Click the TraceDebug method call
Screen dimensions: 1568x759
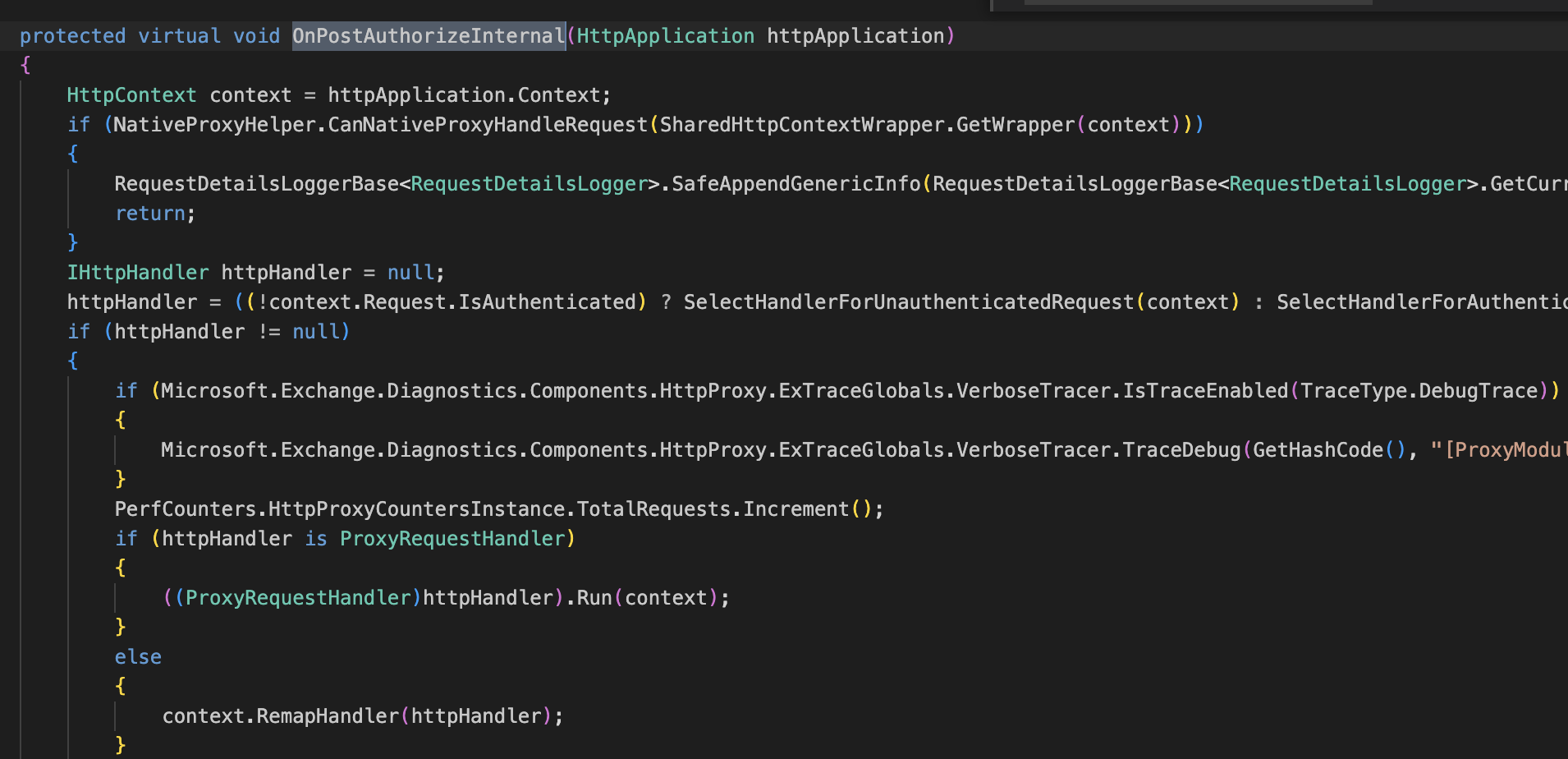coord(1181,450)
